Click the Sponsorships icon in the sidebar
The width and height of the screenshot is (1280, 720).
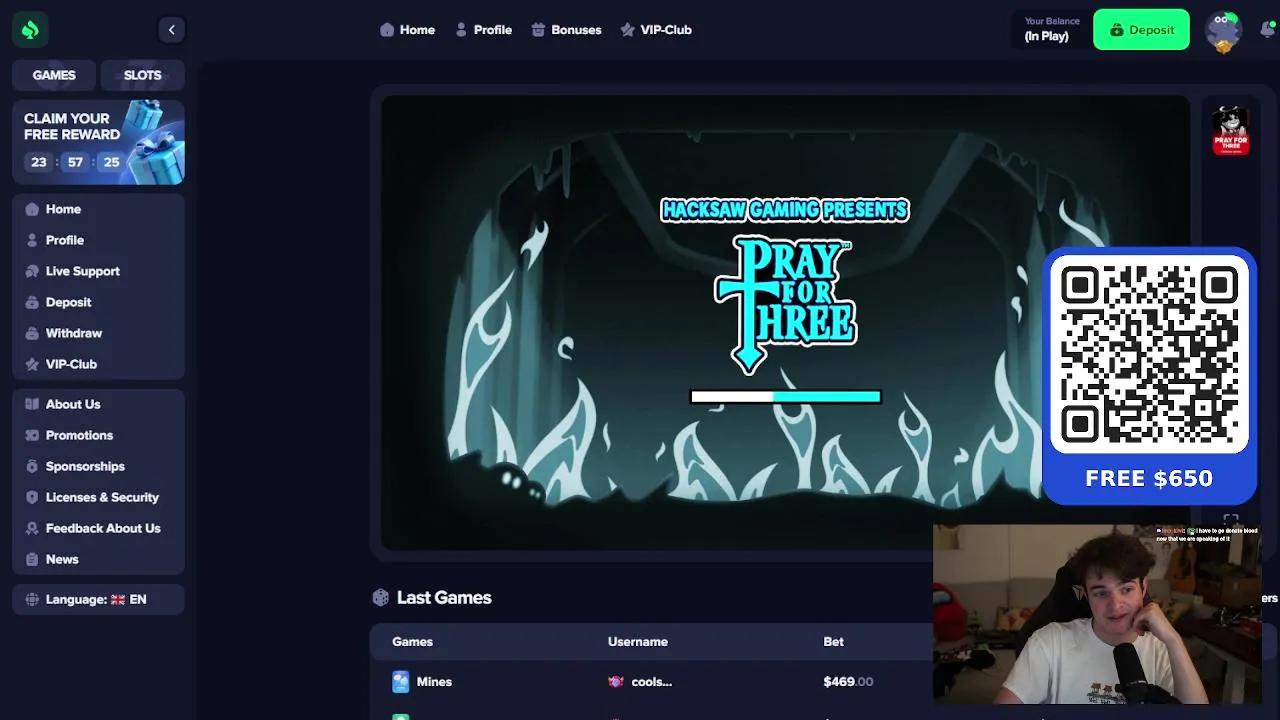(x=32, y=466)
